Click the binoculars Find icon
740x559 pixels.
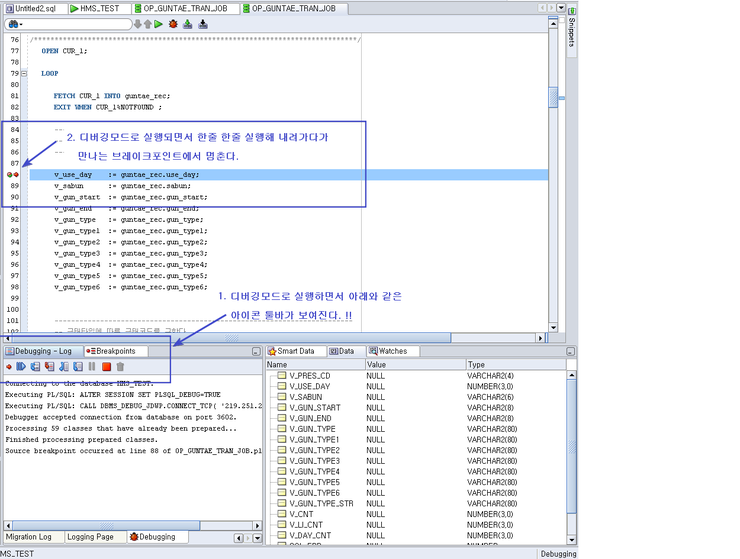pyautogui.click(x=12, y=24)
